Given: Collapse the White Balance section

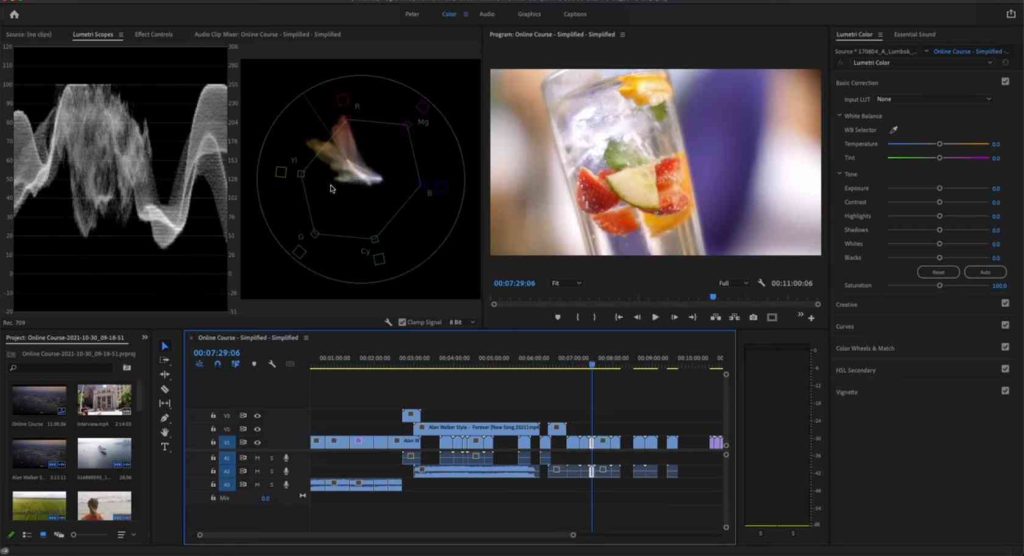Looking at the screenshot, I should point(840,116).
